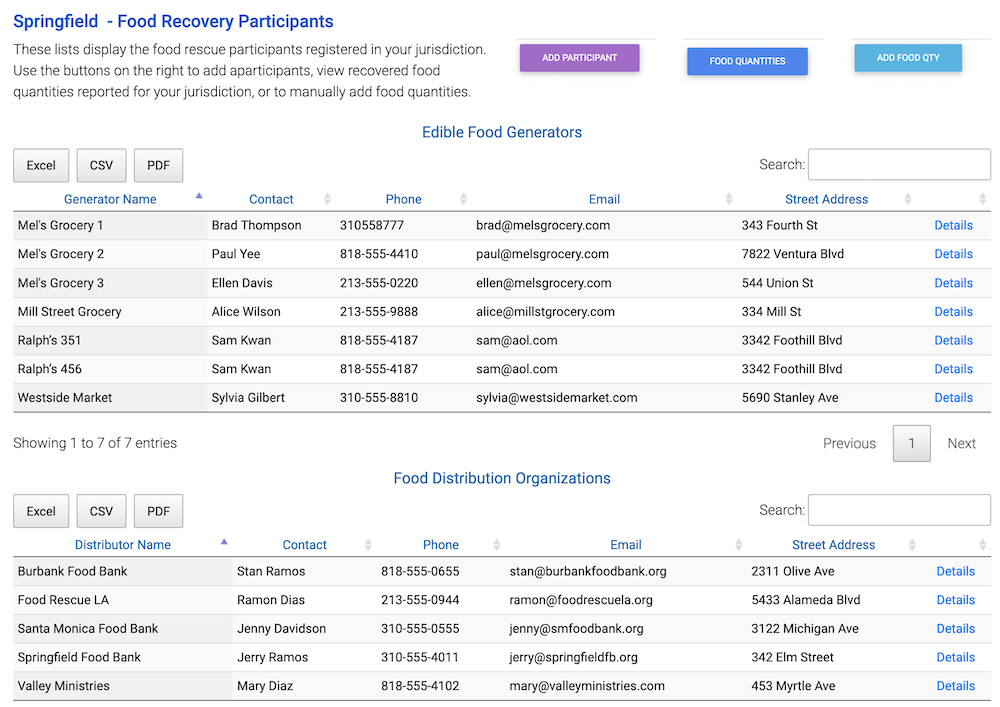
Task: Export Edible Food Generators to Excel
Action: pos(41,165)
